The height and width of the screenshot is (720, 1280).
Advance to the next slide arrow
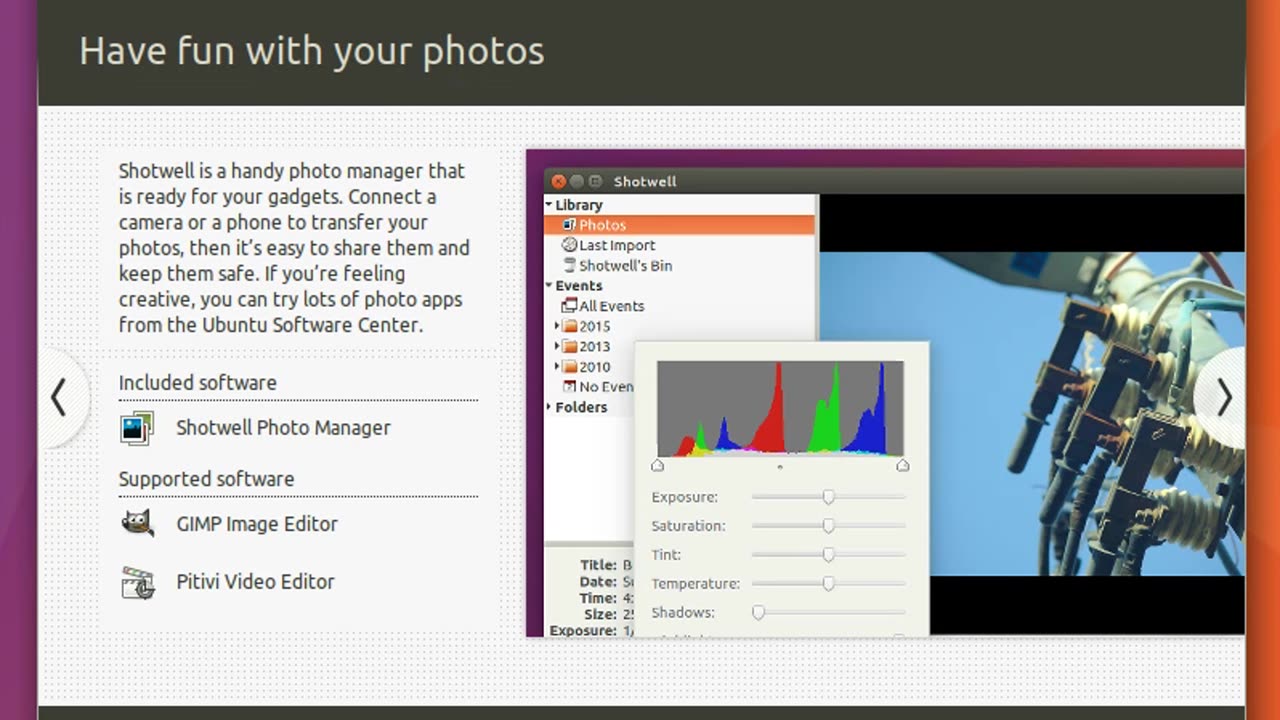click(x=1223, y=398)
